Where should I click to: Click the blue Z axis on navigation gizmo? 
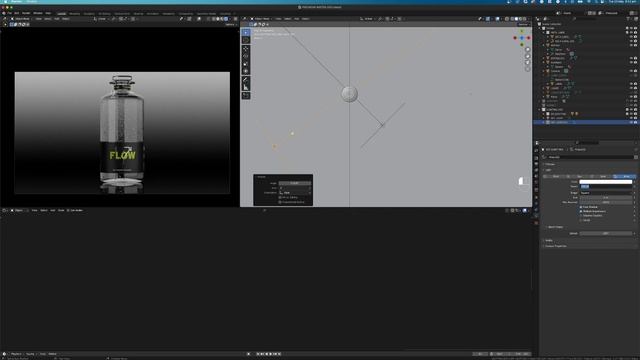522,38
